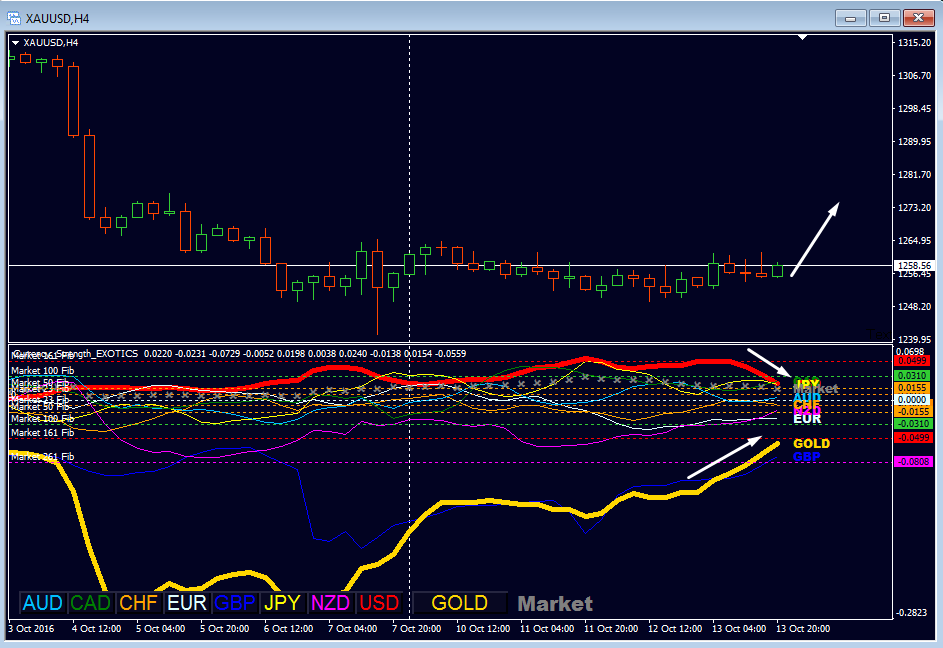Click the CHF currency button
943x648 pixels.
(138, 603)
